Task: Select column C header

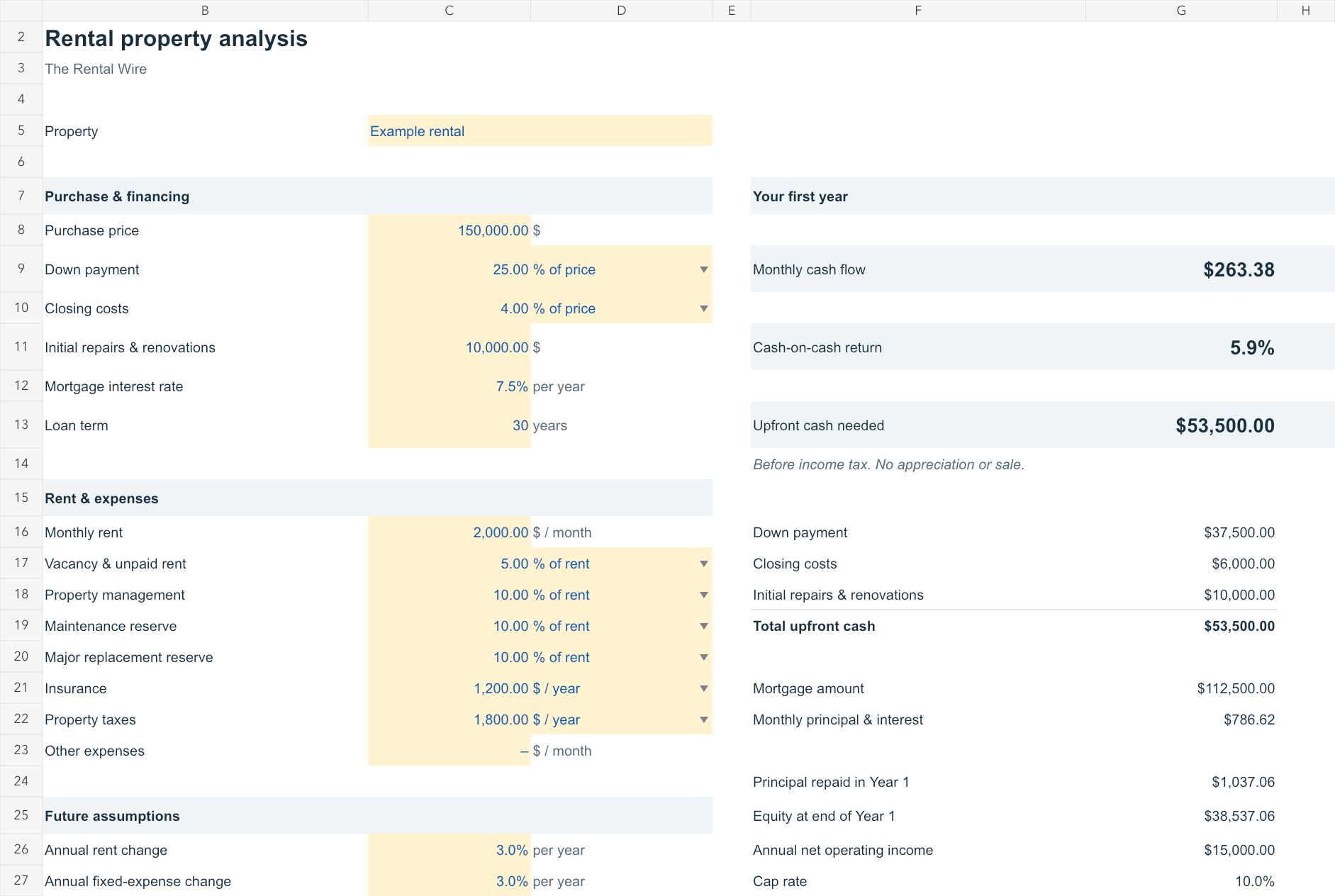Action: pos(449,11)
